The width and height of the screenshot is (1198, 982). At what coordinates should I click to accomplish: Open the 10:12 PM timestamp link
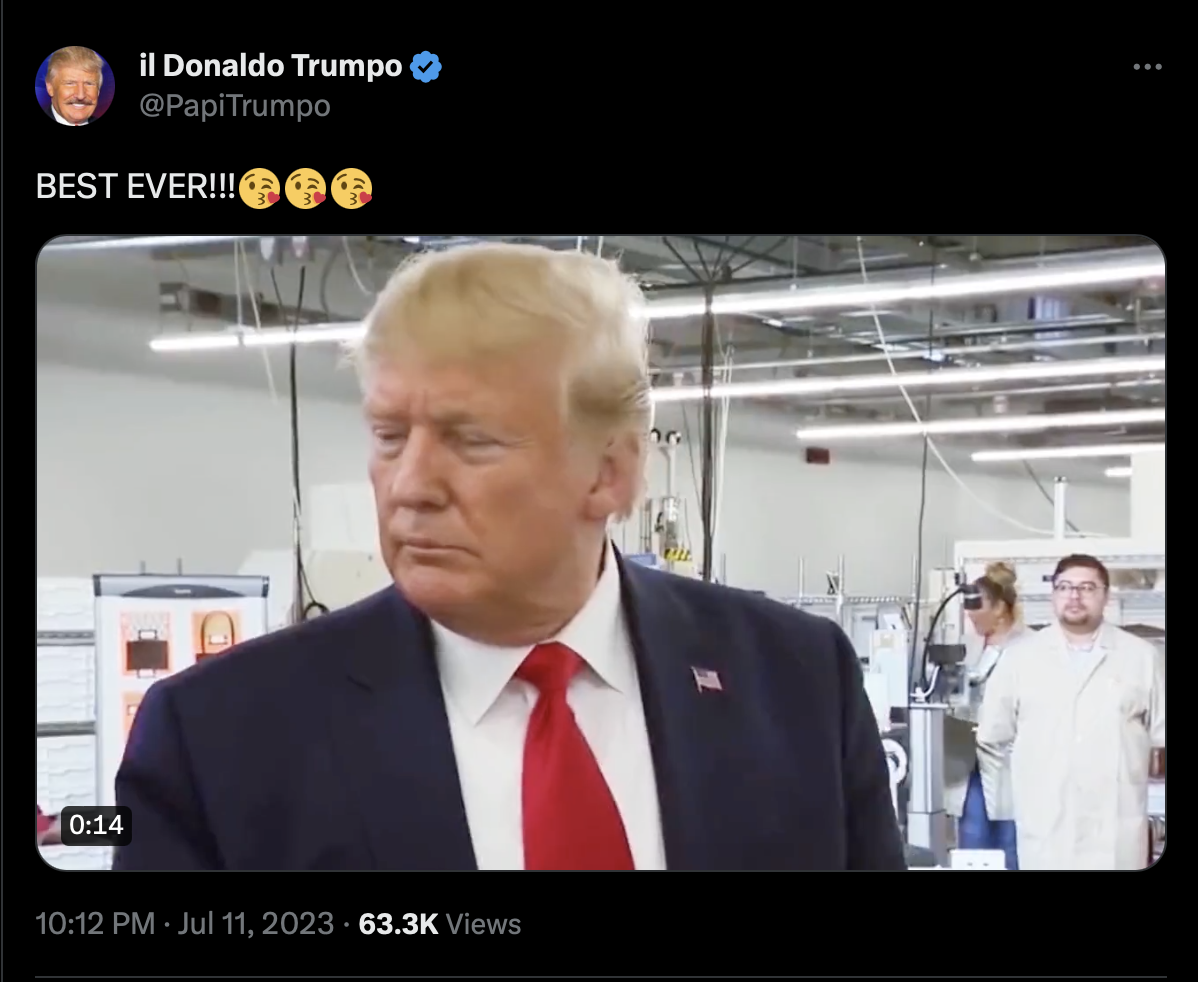tap(96, 923)
